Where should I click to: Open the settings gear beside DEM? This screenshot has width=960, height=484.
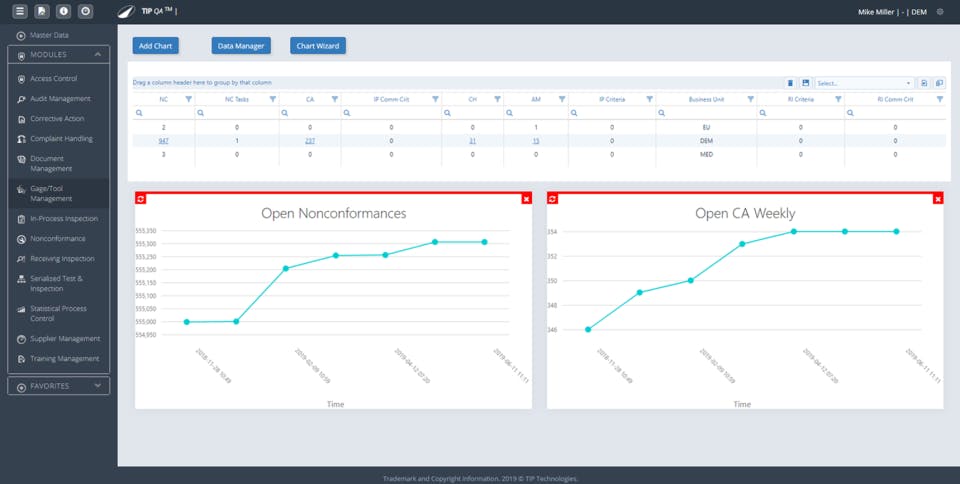[x=940, y=12]
